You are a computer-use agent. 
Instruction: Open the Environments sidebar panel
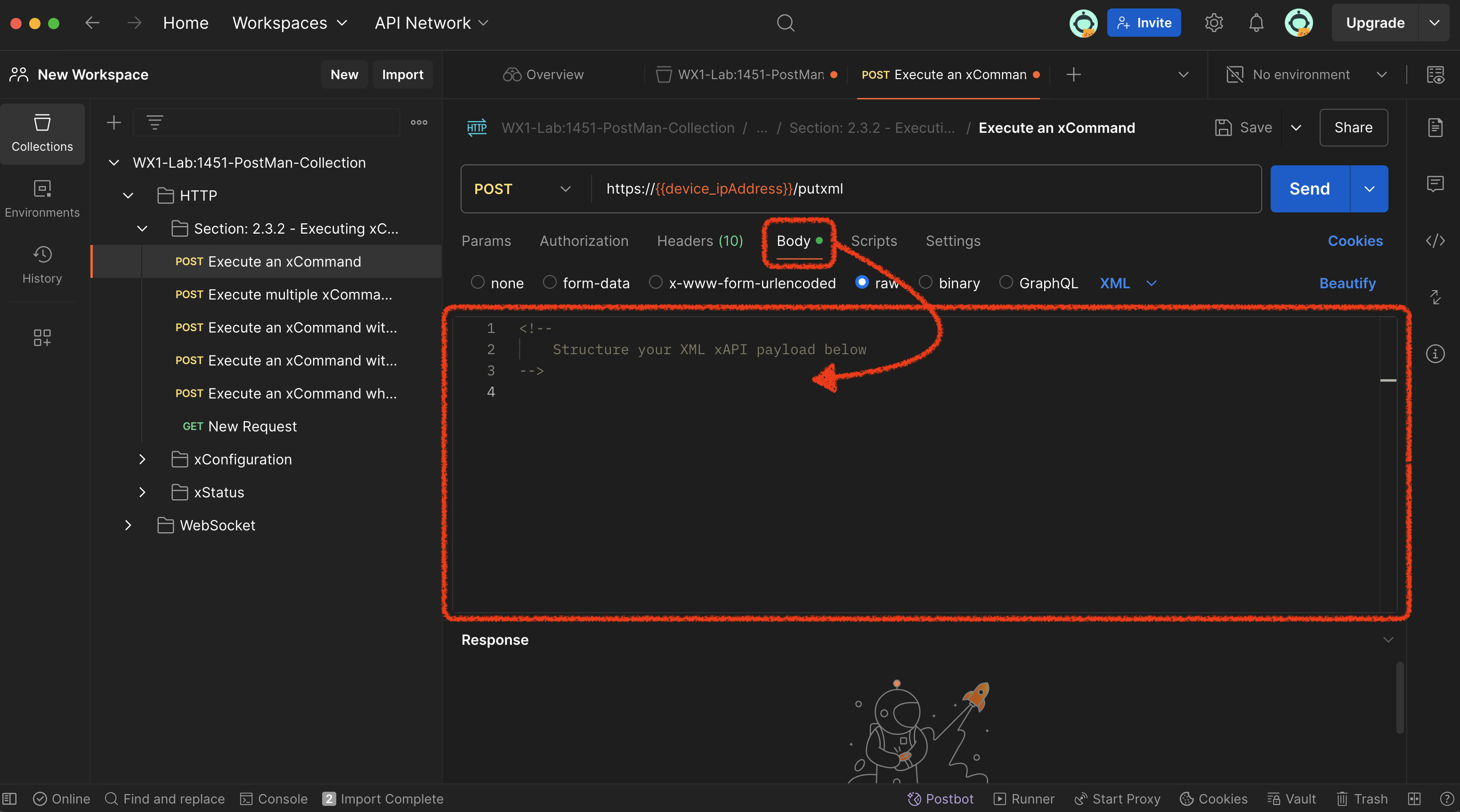(42, 198)
